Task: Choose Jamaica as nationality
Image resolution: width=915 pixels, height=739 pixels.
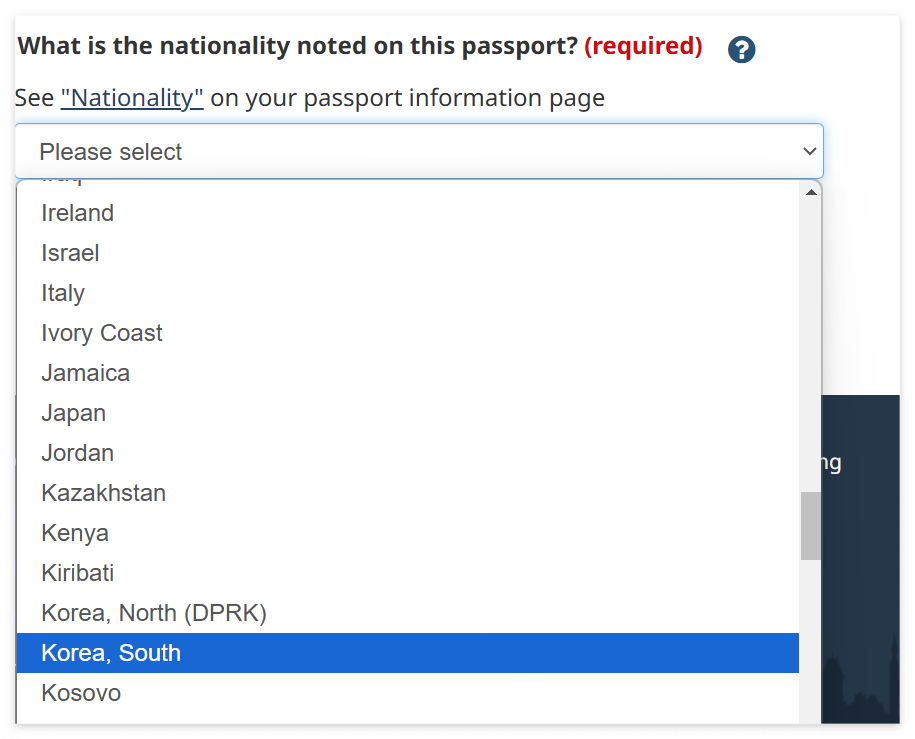Action: [x=86, y=373]
